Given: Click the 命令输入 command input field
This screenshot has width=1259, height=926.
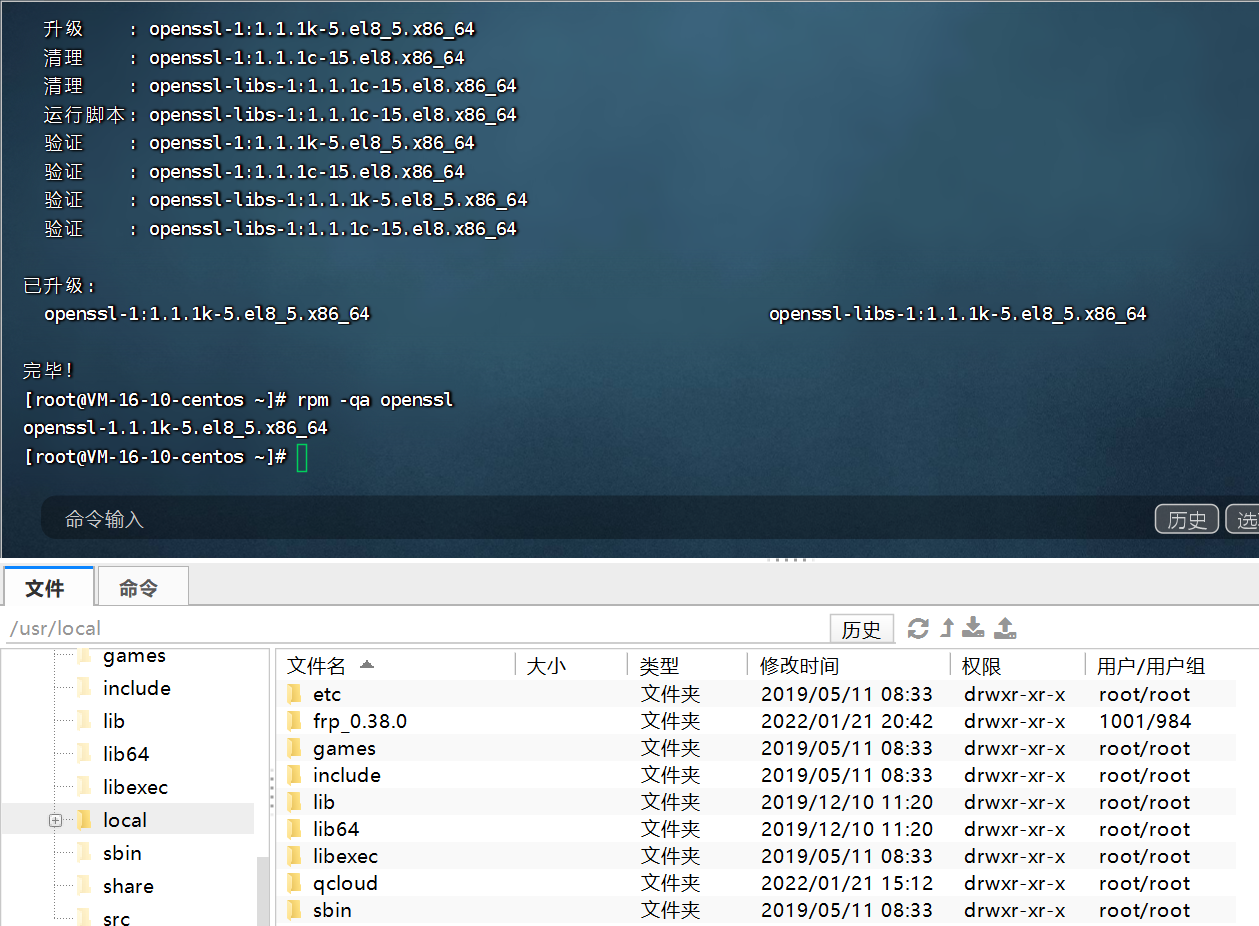Looking at the screenshot, I should pos(600,520).
